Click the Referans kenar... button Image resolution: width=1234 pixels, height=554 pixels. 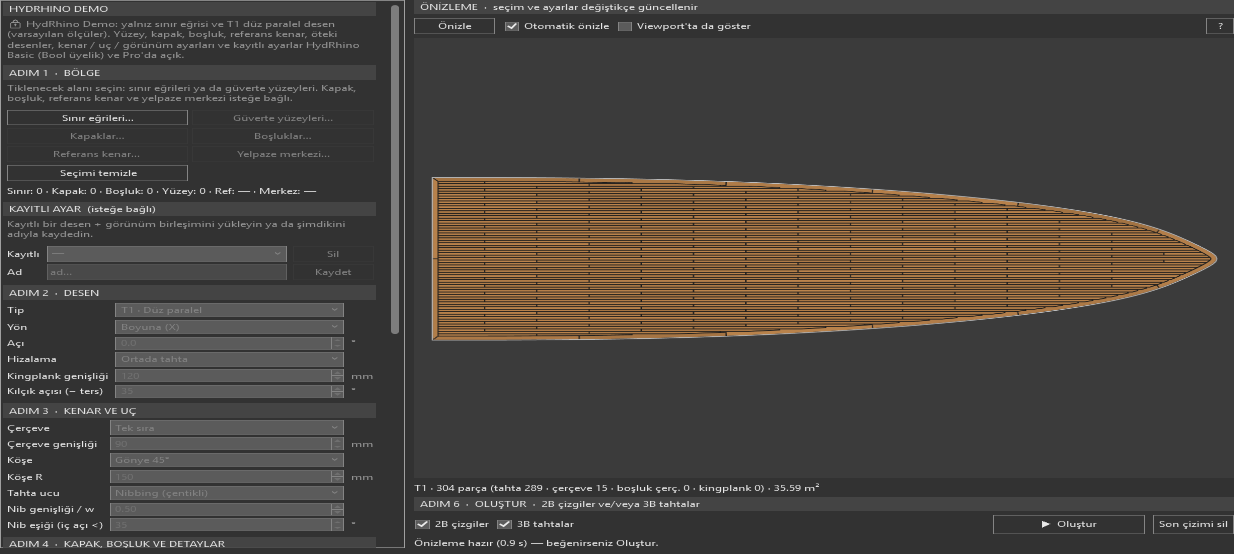(x=97, y=154)
